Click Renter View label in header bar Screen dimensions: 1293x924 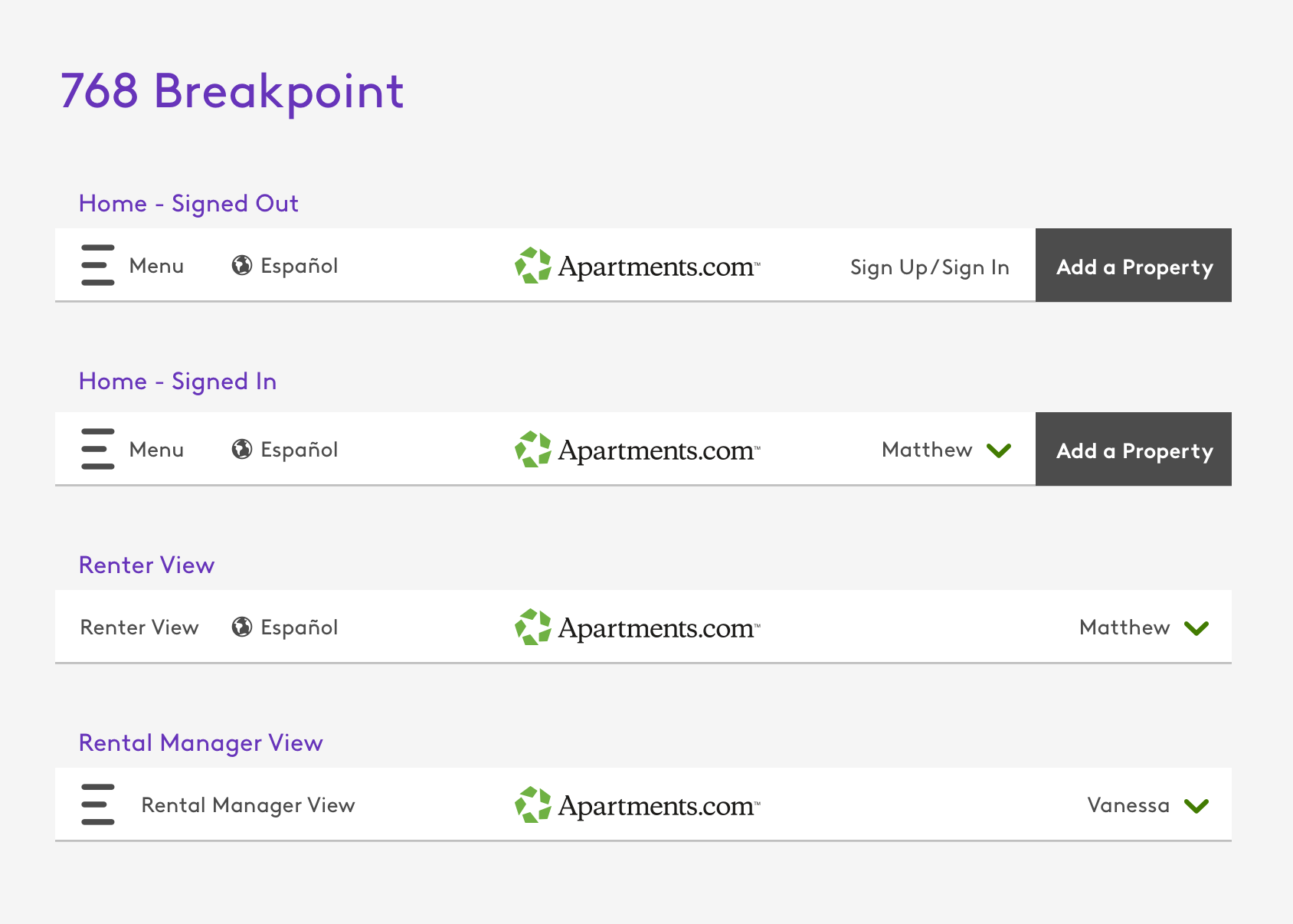(x=139, y=627)
